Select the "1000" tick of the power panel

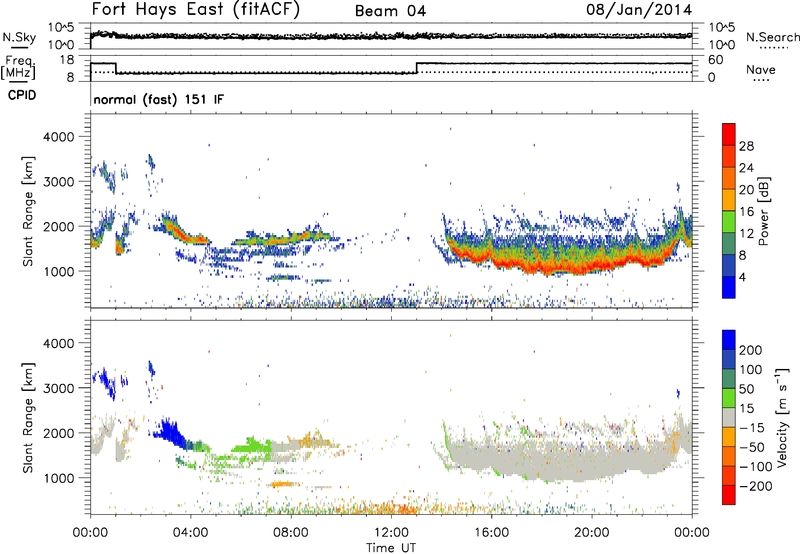(58, 271)
